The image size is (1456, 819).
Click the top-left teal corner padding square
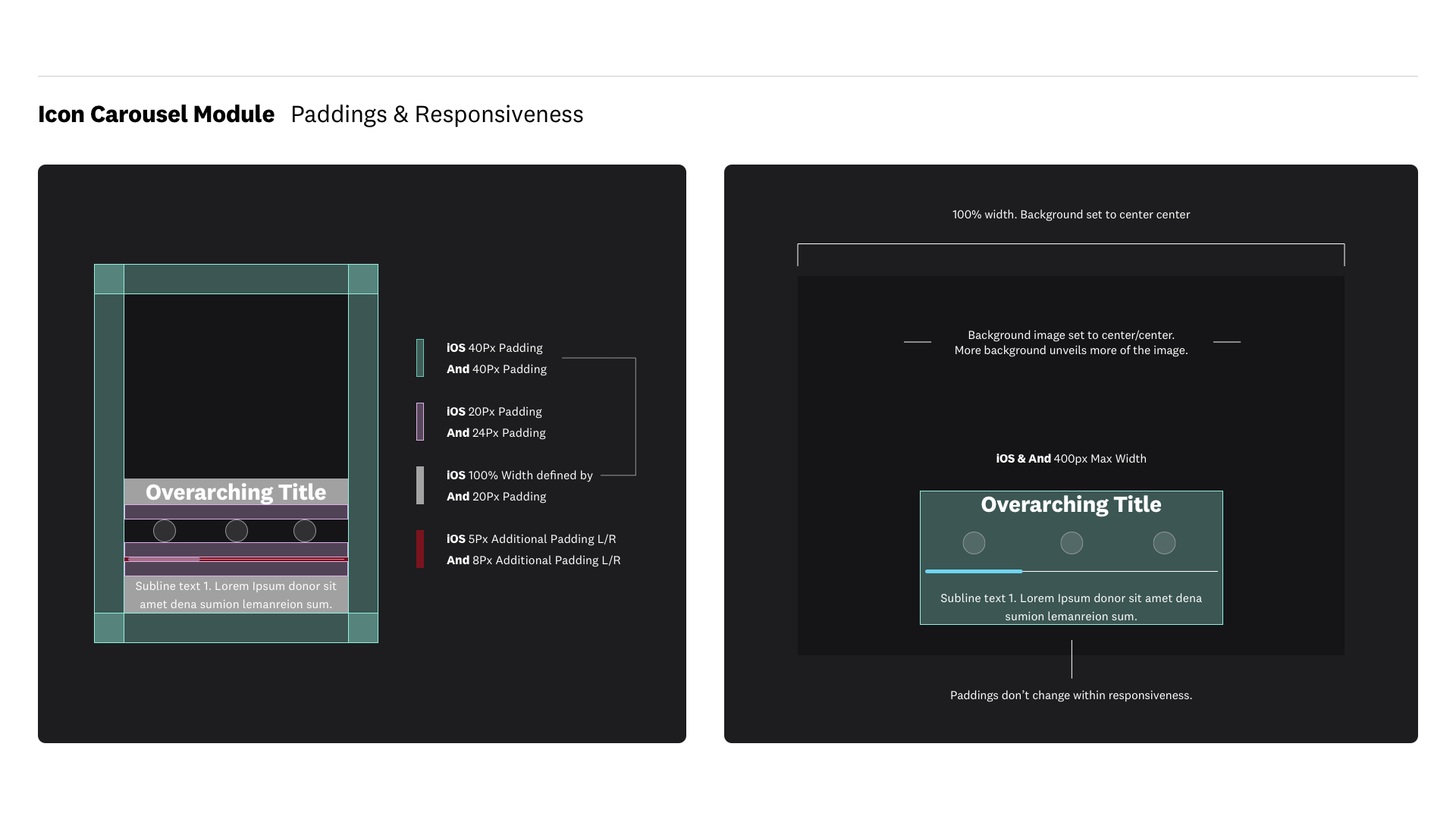pos(109,279)
